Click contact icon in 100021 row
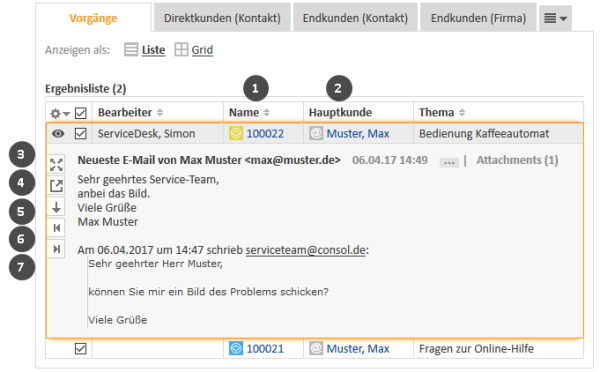The width and height of the screenshot is (600, 372). (316, 348)
